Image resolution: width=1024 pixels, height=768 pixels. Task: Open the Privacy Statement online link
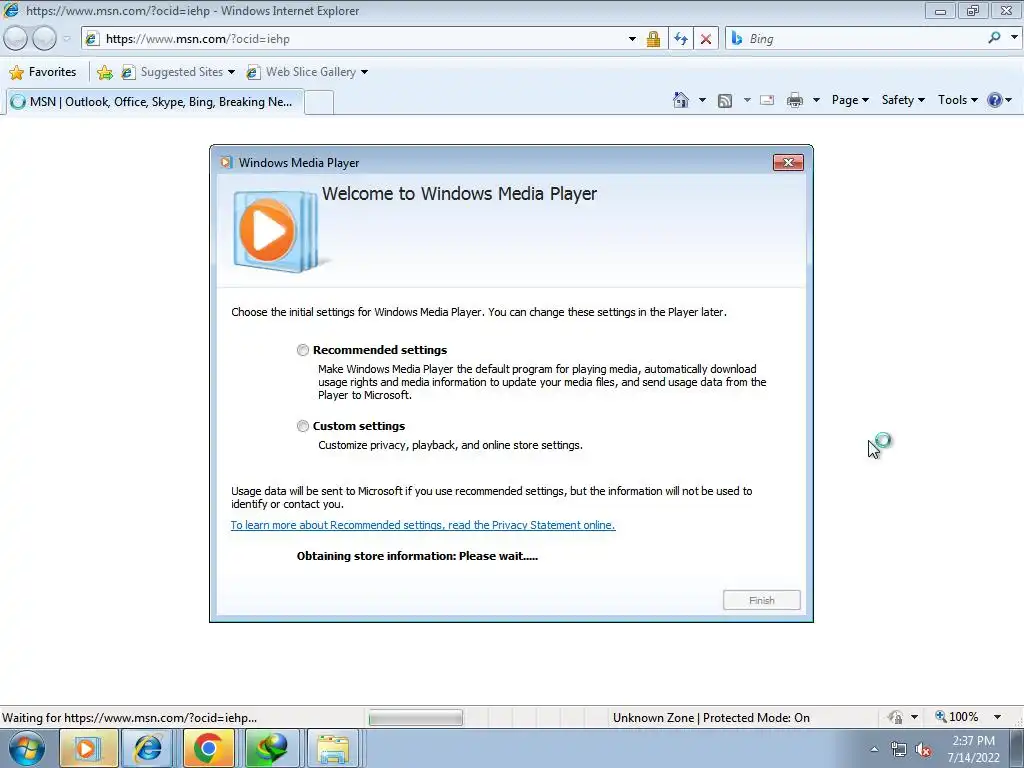pos(423,525)
